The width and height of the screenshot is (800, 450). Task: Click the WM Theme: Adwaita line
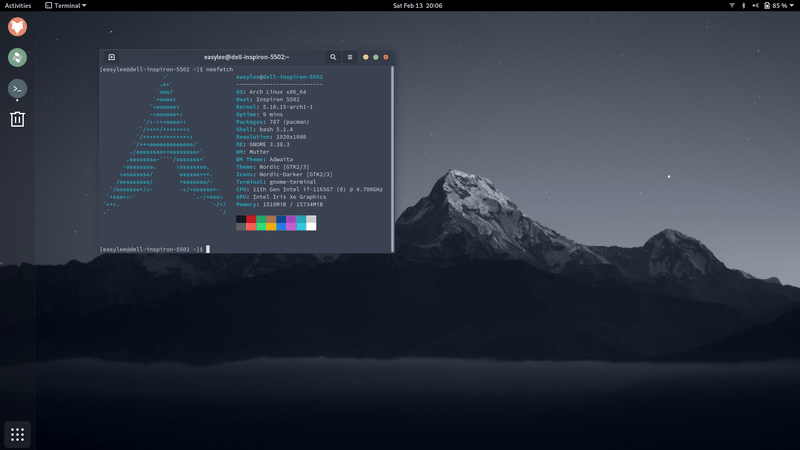tap(264, 159)
